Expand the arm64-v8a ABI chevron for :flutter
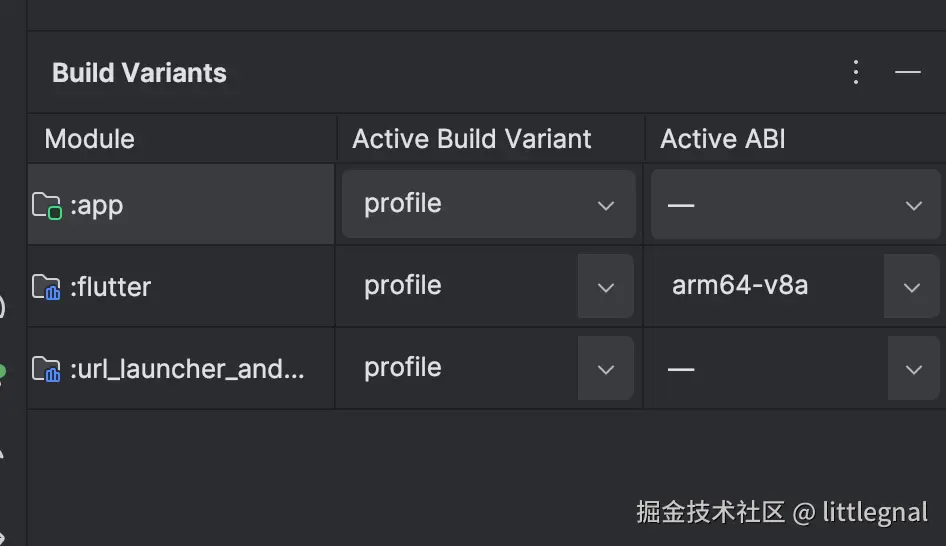The image size is (946, 546). point(911,286)
